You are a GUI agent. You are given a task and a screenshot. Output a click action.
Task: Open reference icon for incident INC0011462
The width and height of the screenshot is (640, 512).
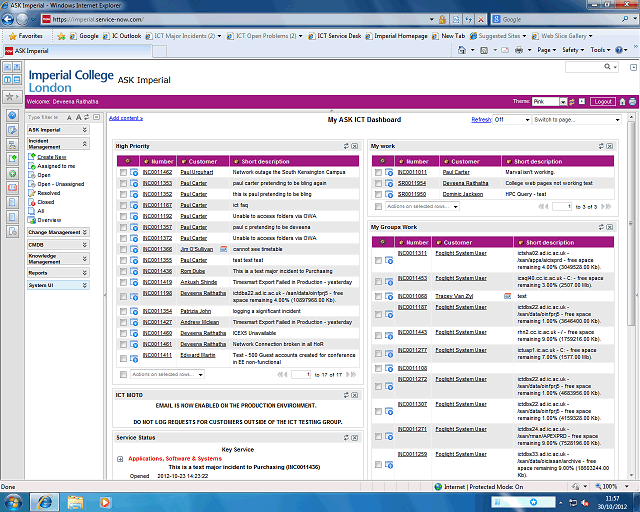tap(135, 172)
